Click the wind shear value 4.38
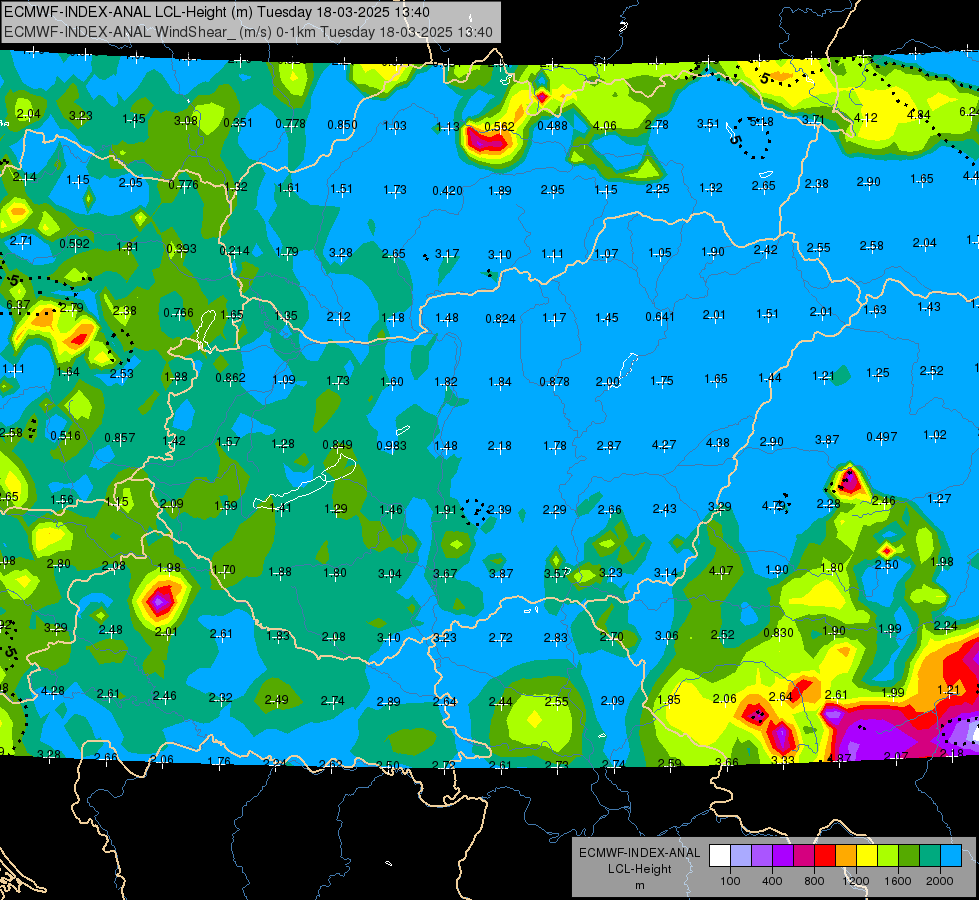 tap(717, 443)
